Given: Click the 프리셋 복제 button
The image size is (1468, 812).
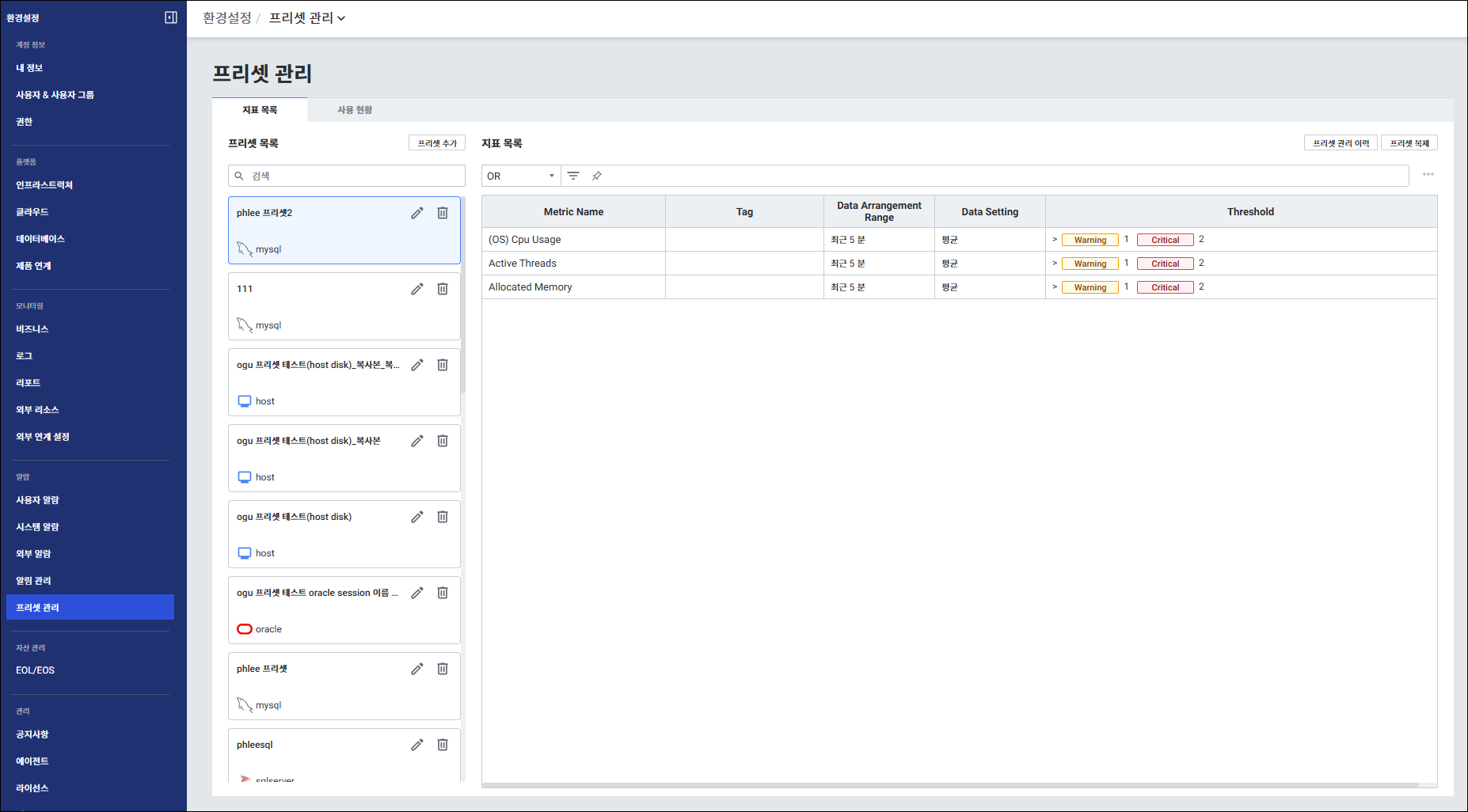Looking at the screenshot, I should (x=1409, y=143).
